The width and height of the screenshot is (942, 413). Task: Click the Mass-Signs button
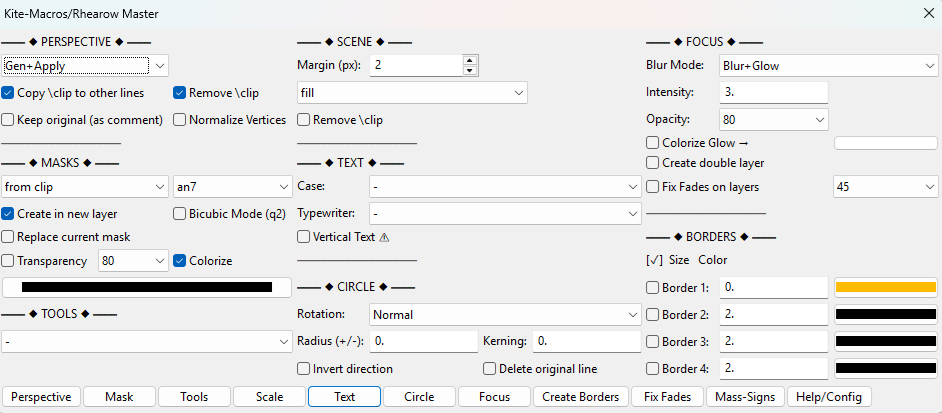point(746,397)
